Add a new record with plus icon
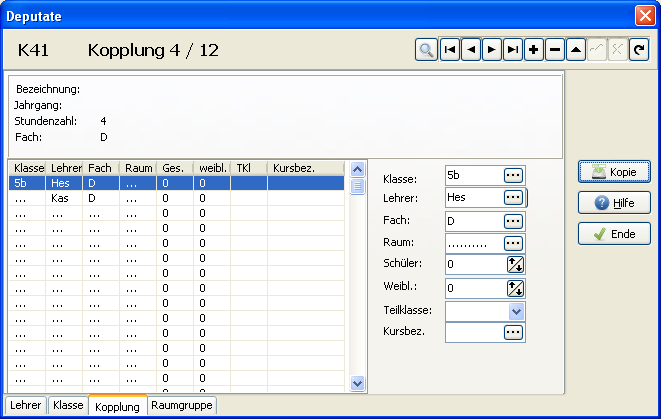 pyautogui.click(x=533, y=50)
